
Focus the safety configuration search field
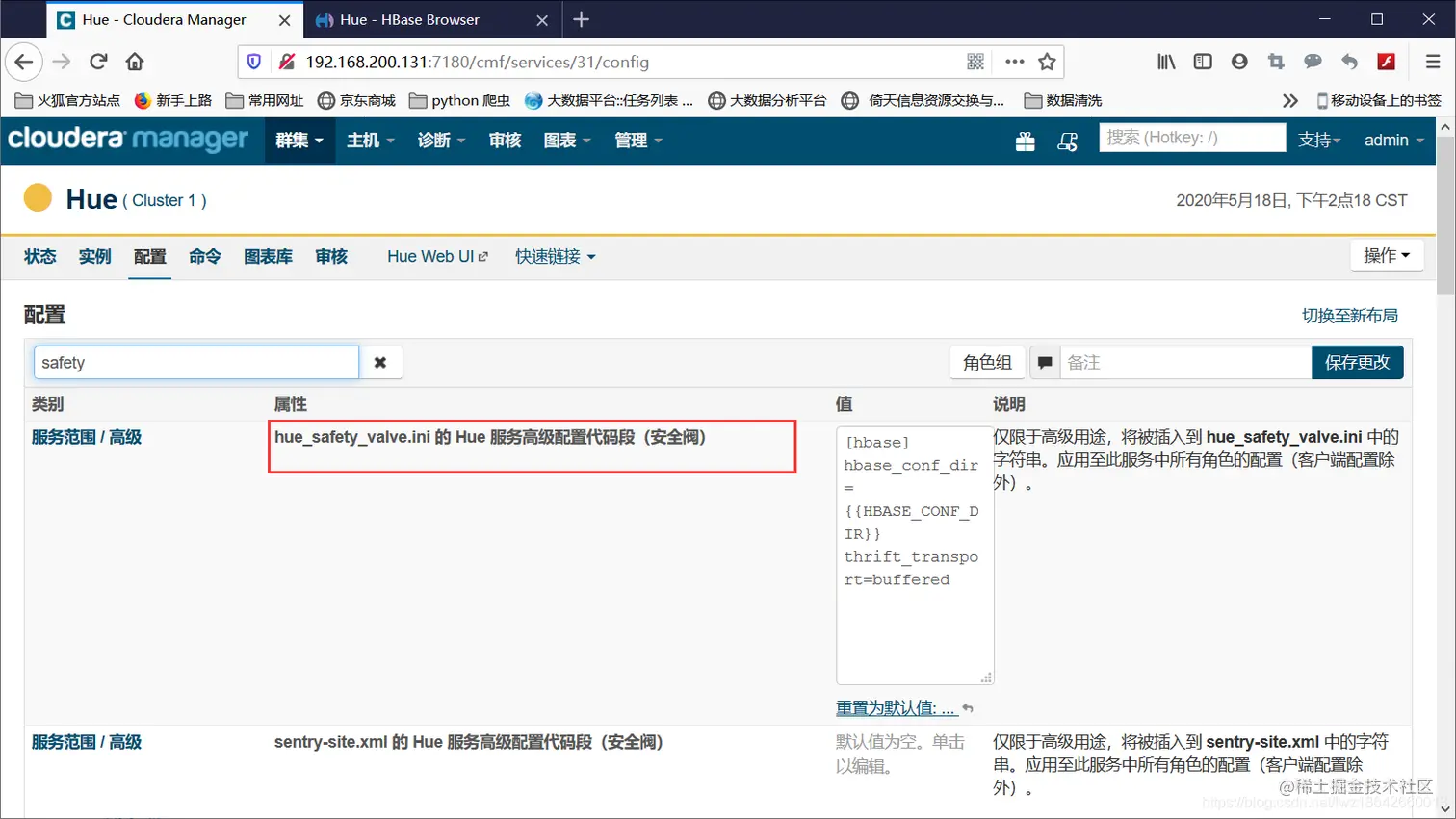point(196,363)
